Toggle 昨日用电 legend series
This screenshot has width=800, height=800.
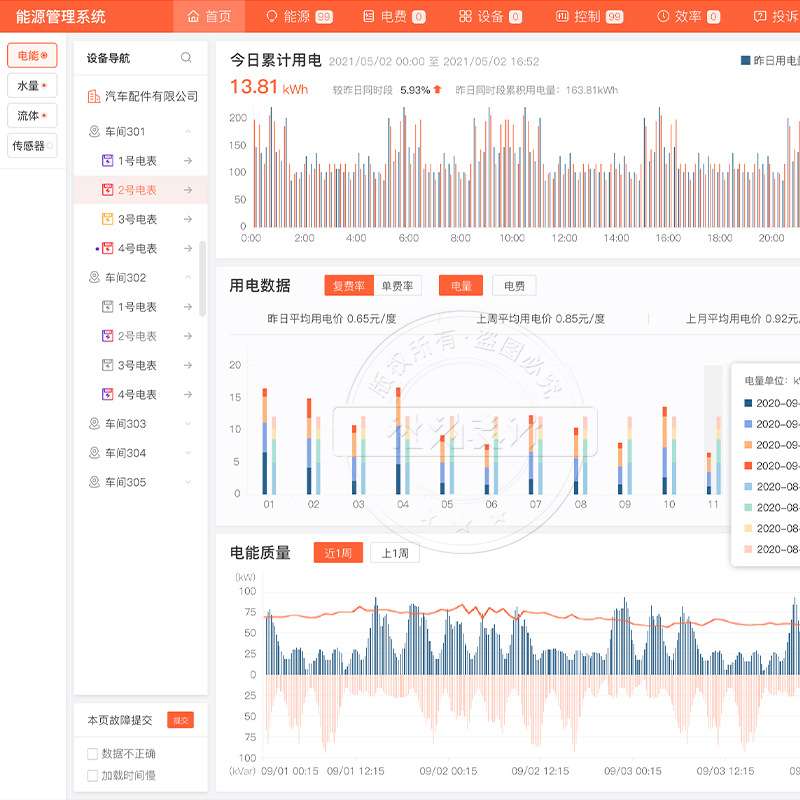(770, 60)
